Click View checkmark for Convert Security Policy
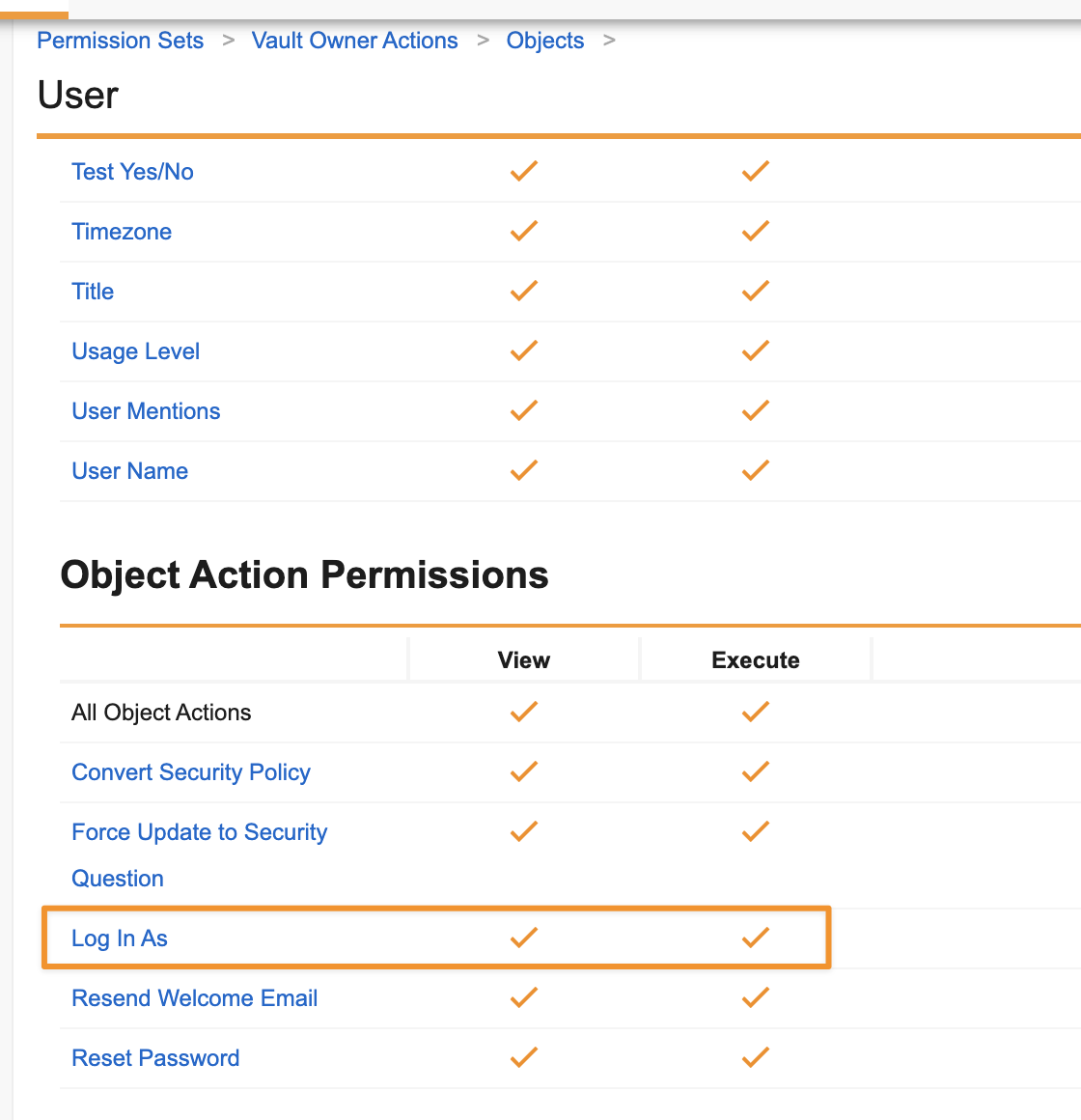Viewport: 1081px width, 1120px height. [x=524, y=772]
